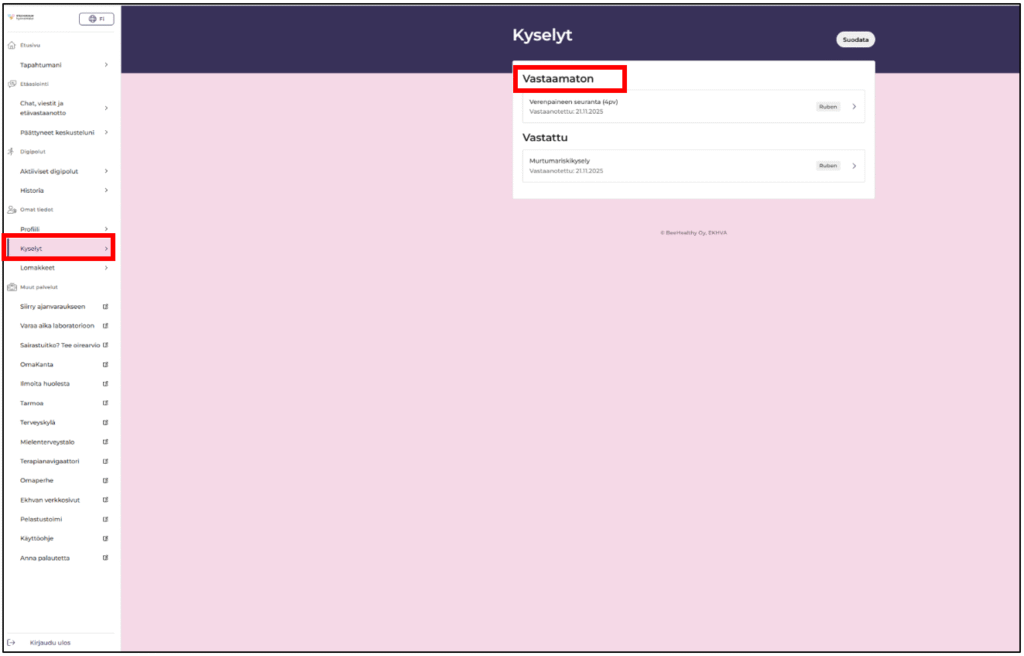This screenshot has height=656, width=1024.
Task: Click the home icon next to Etusivu
Action: [x=12, y=45]
